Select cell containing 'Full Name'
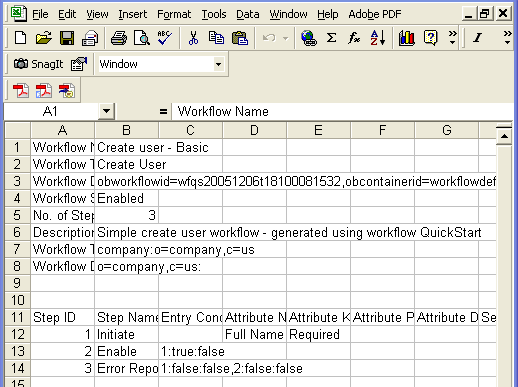This screenshot has height=387, width=518. point(254,334)
